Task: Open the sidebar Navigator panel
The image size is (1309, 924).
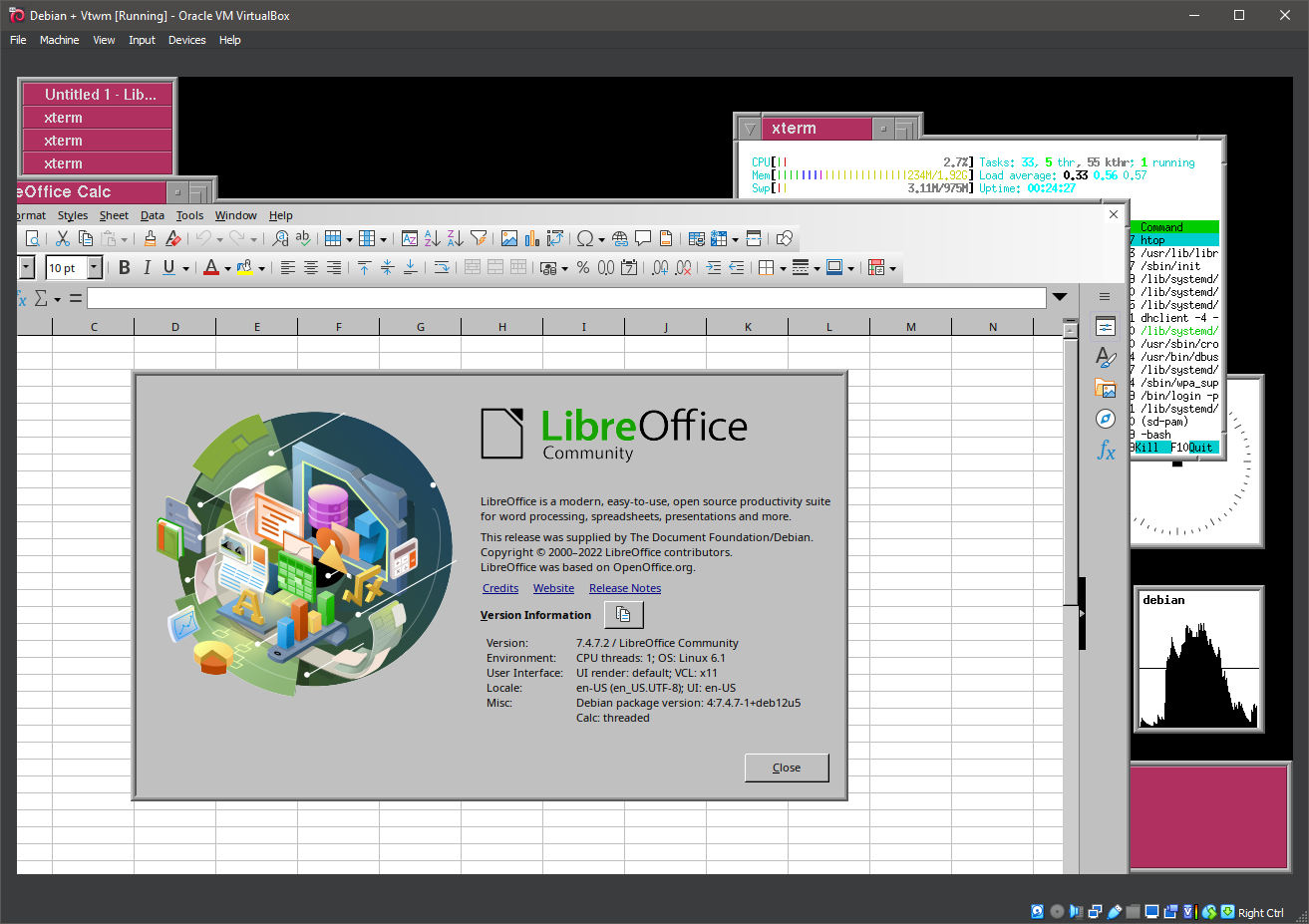Action: (1105, 419)
